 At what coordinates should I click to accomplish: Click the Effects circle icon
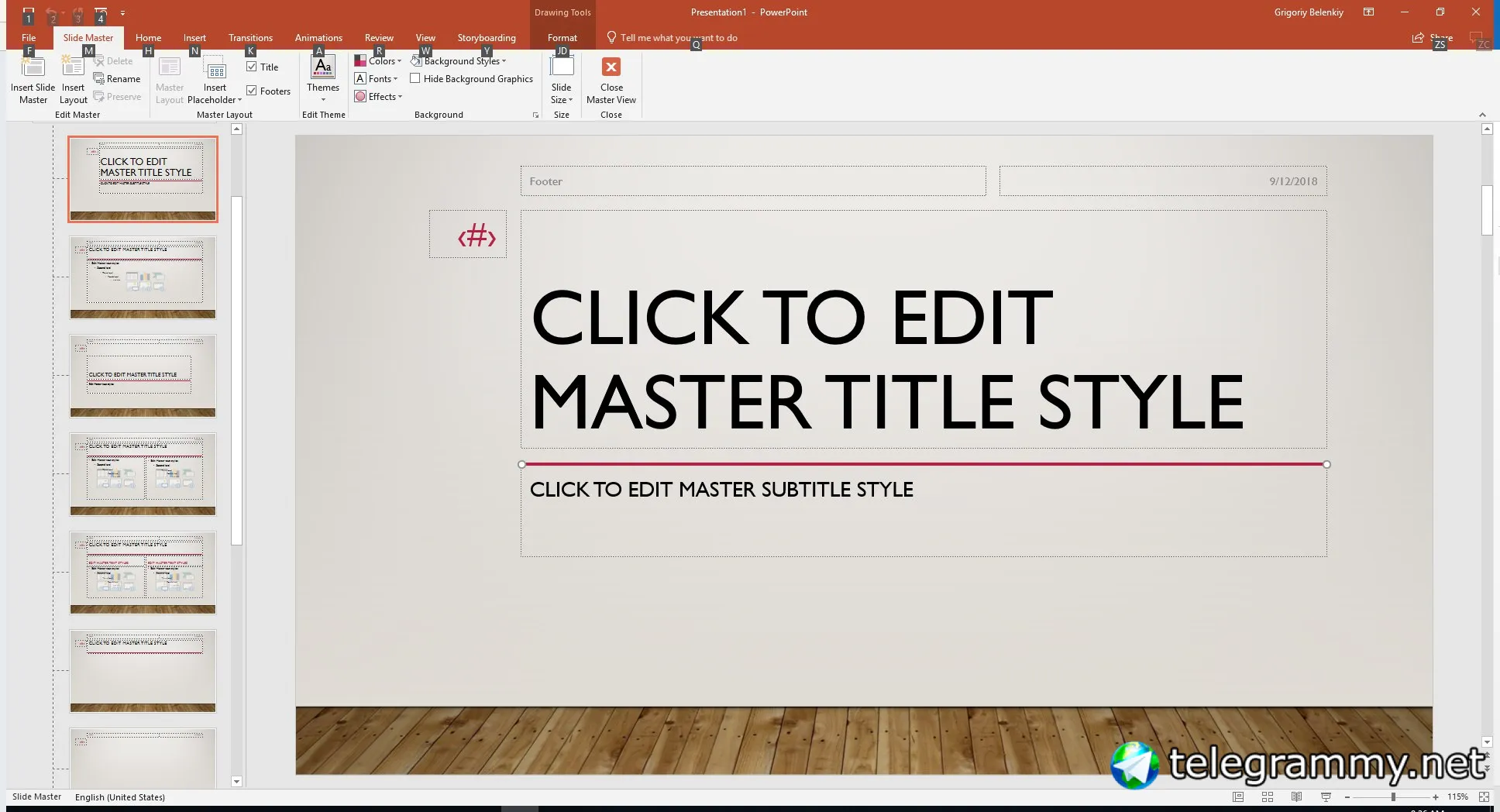[360, 96]
